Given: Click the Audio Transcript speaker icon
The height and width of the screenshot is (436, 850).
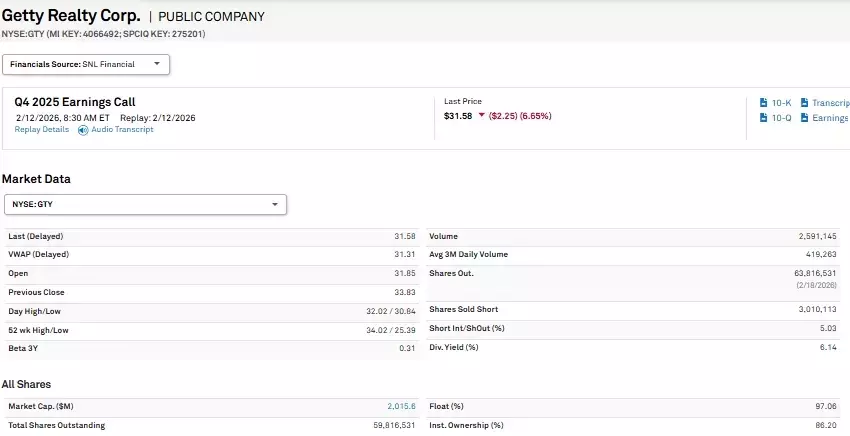Looking at the screenshot, I should [x=83, y=130].
